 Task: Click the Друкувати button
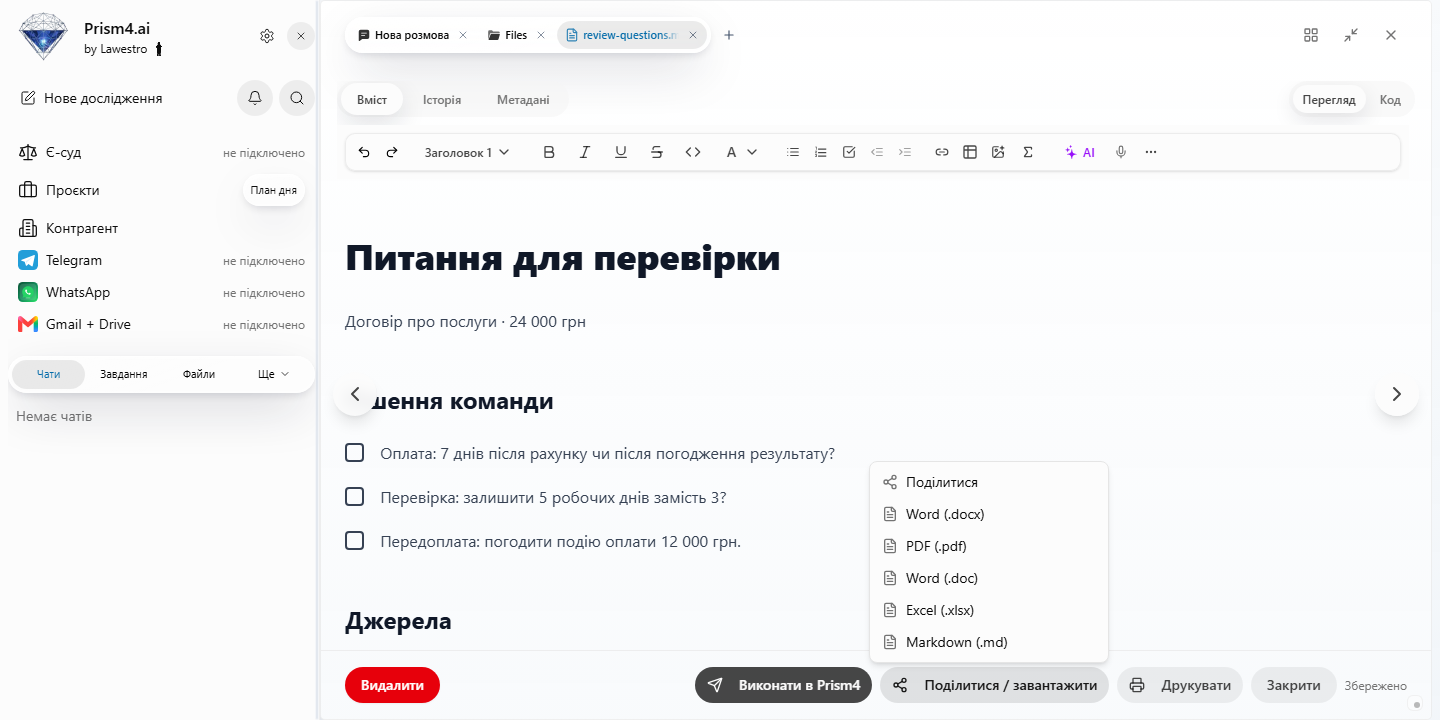pyautogui.click(x=1180, y=685)
